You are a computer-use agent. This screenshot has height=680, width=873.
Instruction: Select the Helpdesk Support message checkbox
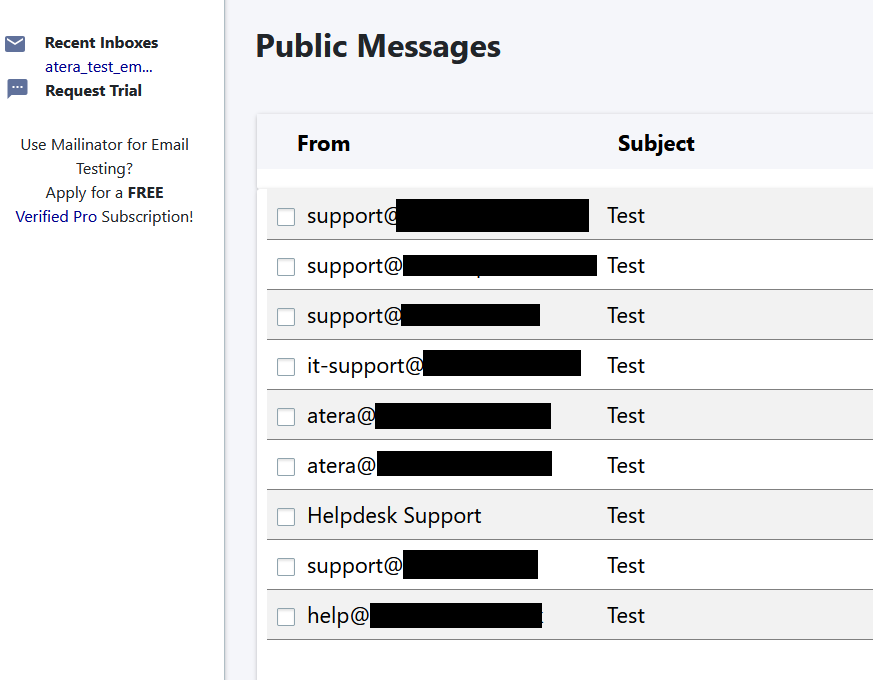[286, 517]
